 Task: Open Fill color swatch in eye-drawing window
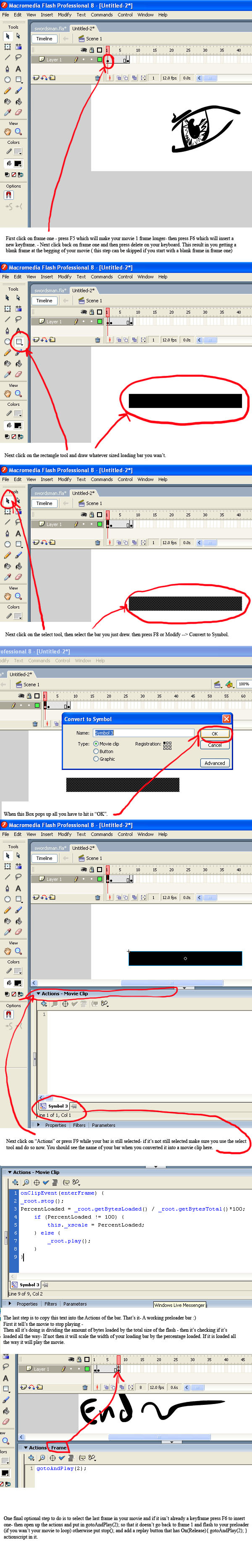point(18,163)
